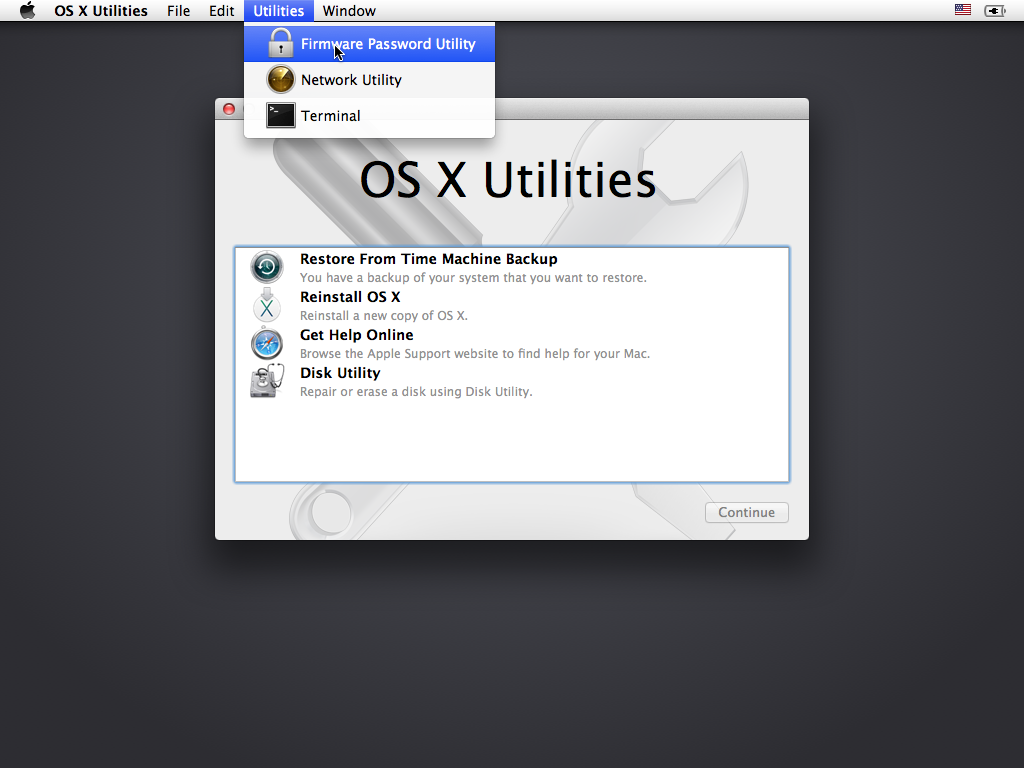Open the Edit menu
Image resolution: width=1024 pixels, height=768 pixels.
(x=222, y=11)
